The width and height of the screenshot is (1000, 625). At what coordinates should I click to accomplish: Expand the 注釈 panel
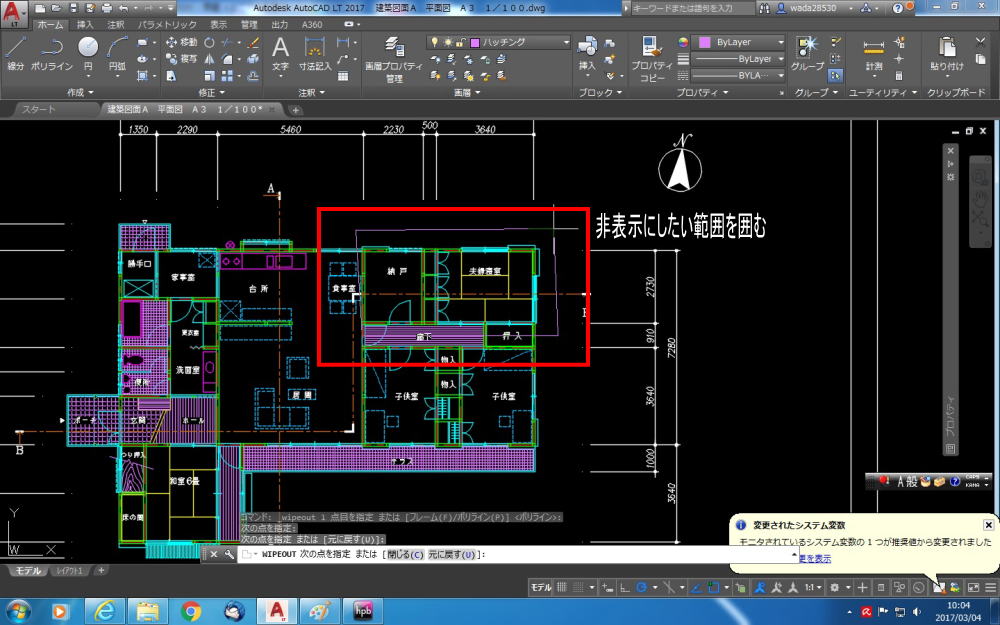[x=312, y=92]
